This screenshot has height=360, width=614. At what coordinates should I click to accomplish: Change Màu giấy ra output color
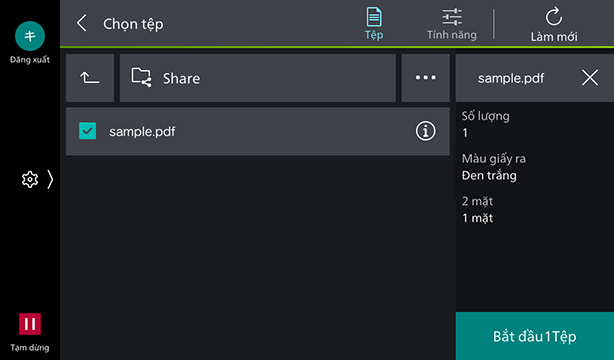535,167
